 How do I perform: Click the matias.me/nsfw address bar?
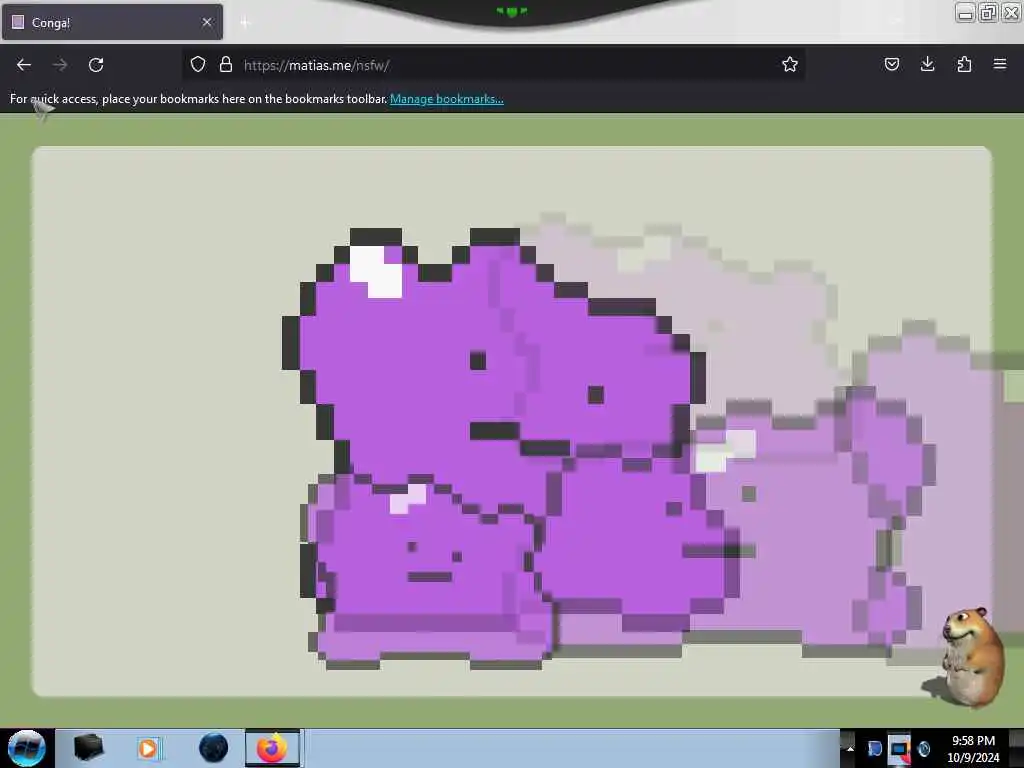click(x=492, y=65)
